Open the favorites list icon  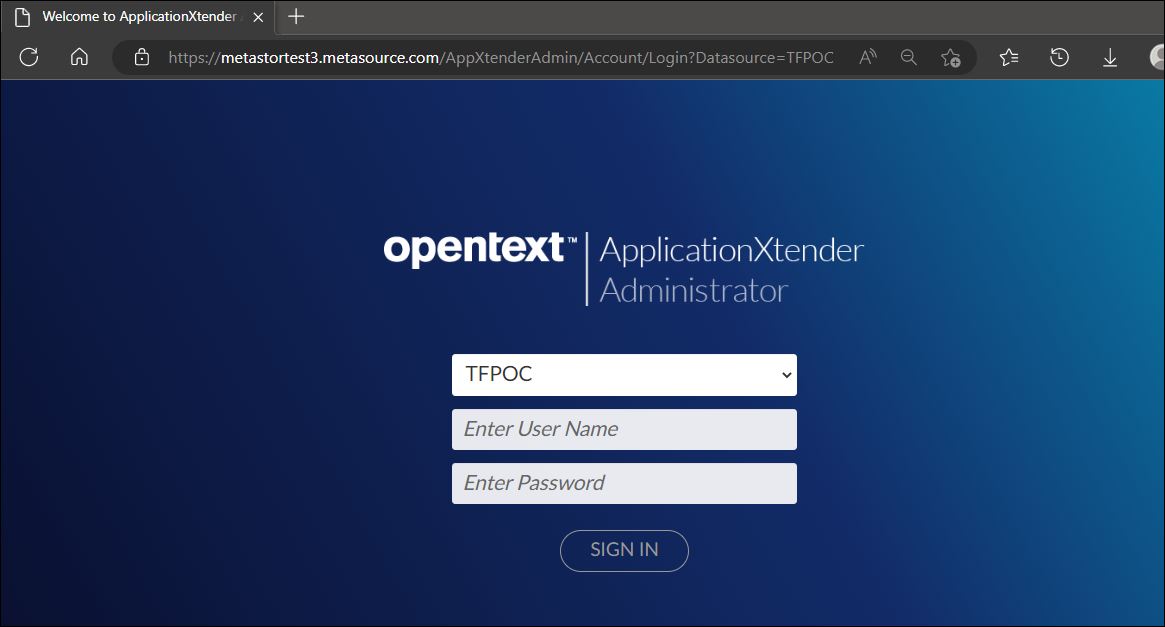1009,57
